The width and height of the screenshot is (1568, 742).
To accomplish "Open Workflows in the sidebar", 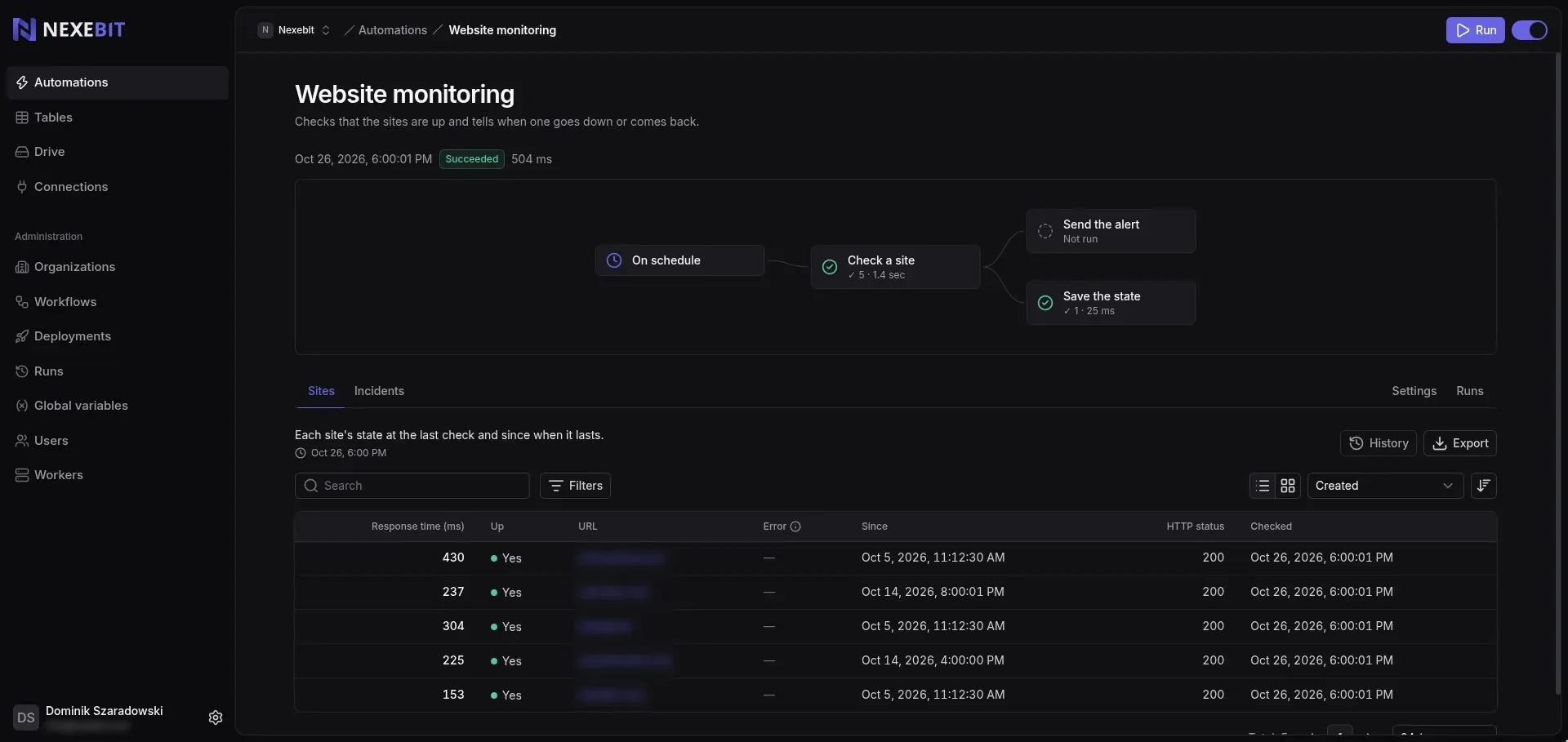I will [117, 302].
